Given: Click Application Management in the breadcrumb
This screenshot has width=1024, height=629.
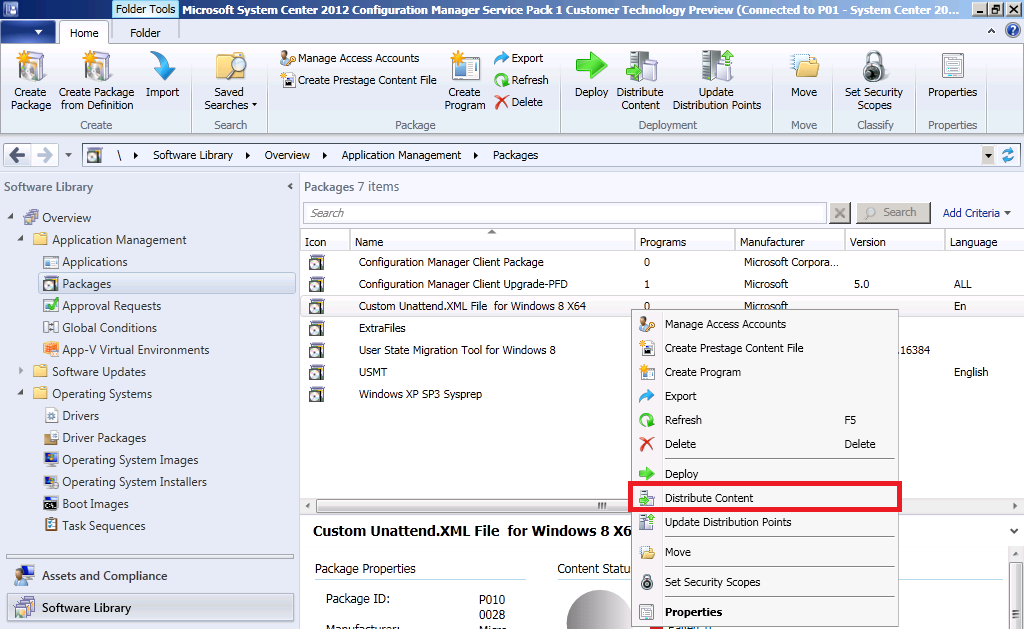Looking at the screenshot, I should (401, 155).
